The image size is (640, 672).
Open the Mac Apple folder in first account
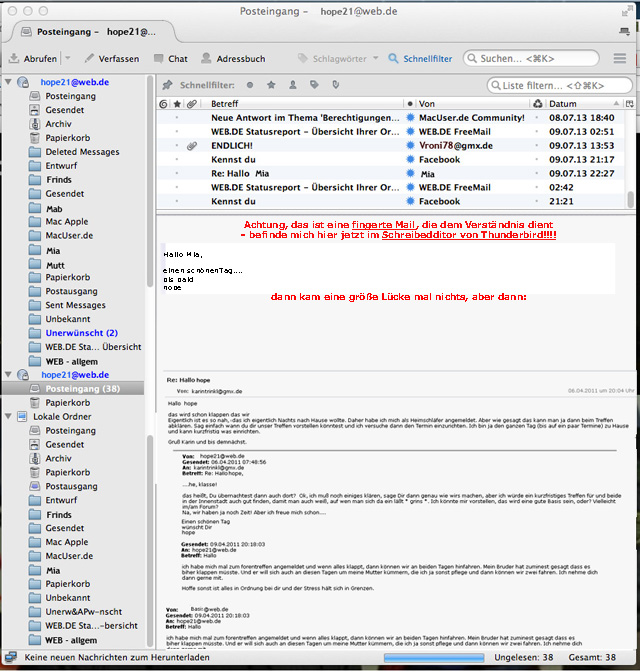point(66,222)
